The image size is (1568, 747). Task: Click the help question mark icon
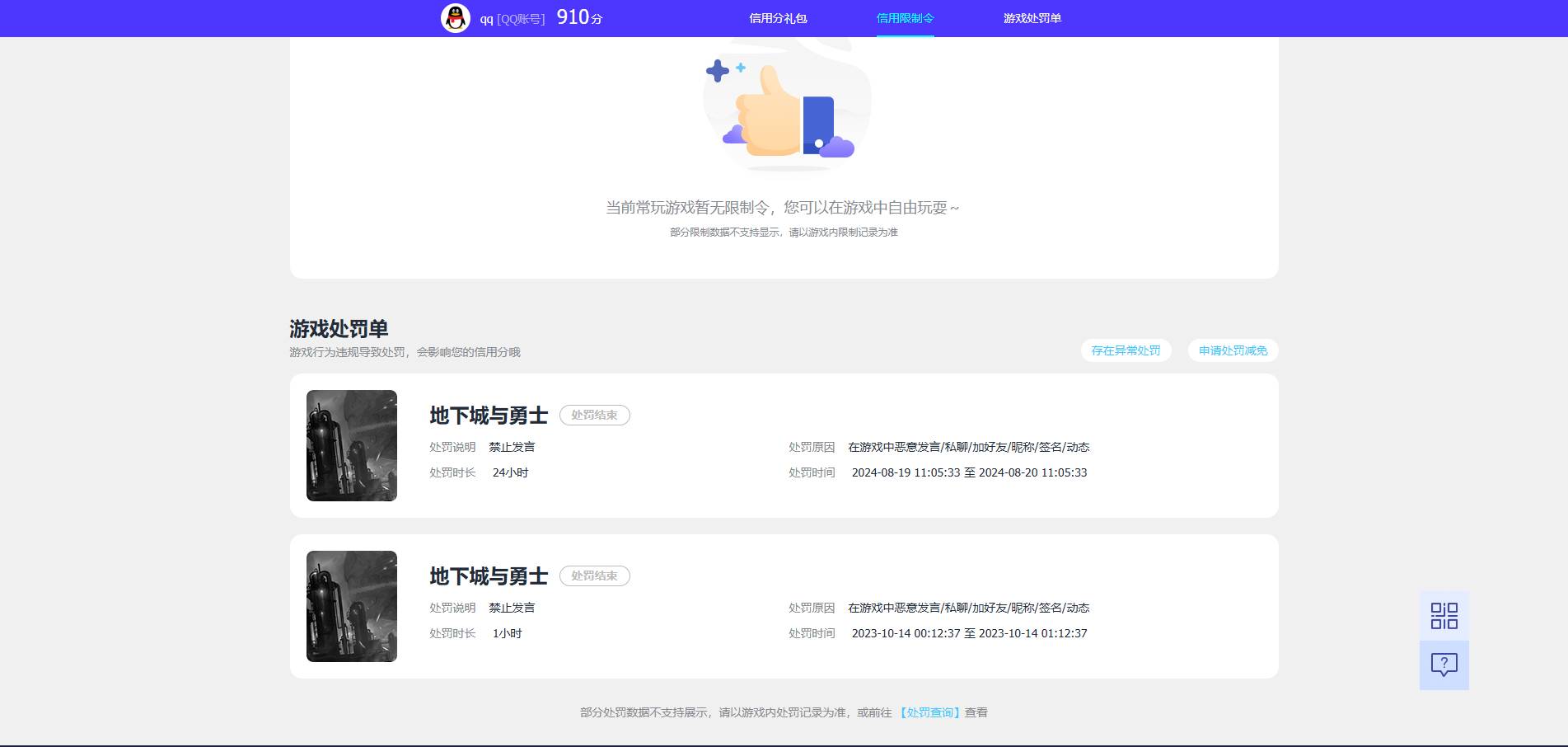[1443, 665]
